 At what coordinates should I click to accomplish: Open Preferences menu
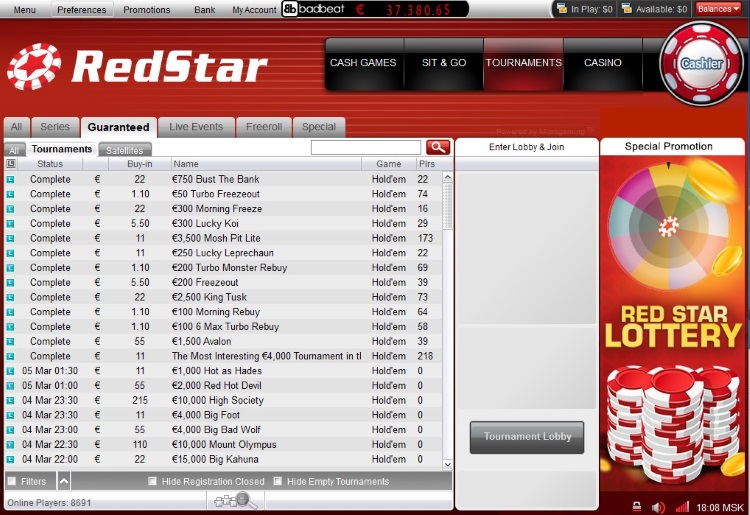[x=82, y=10]
